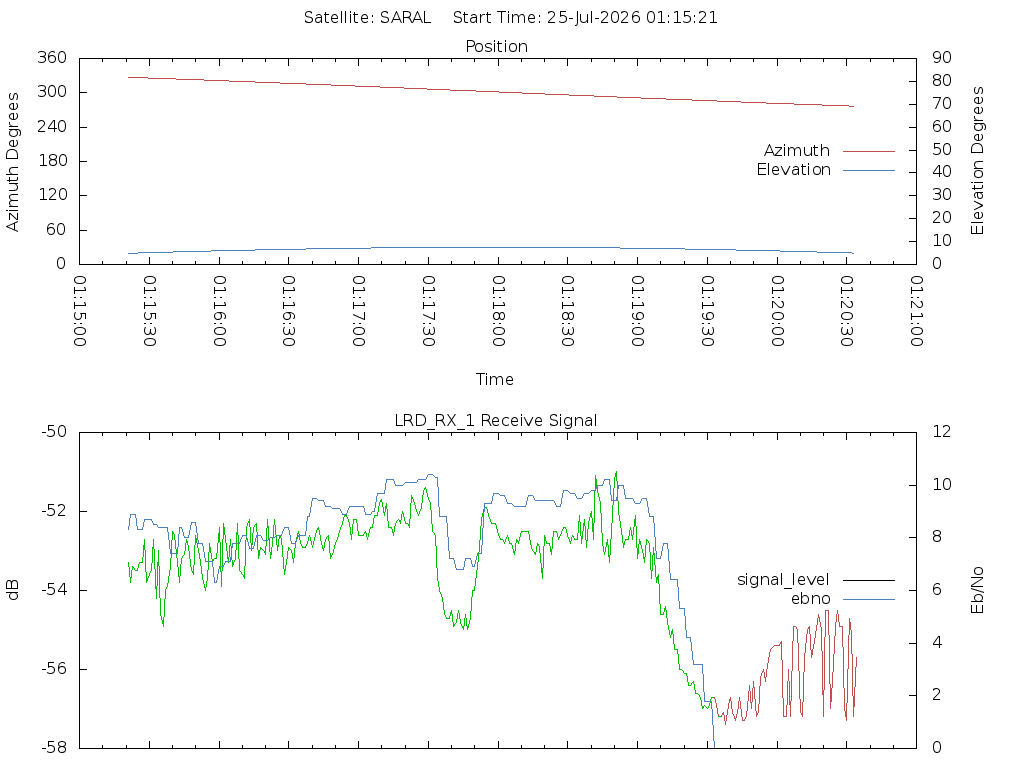Click the 'dB' axis label
The height and width of the screenshot is (768, 1024).
coord(12,590)
